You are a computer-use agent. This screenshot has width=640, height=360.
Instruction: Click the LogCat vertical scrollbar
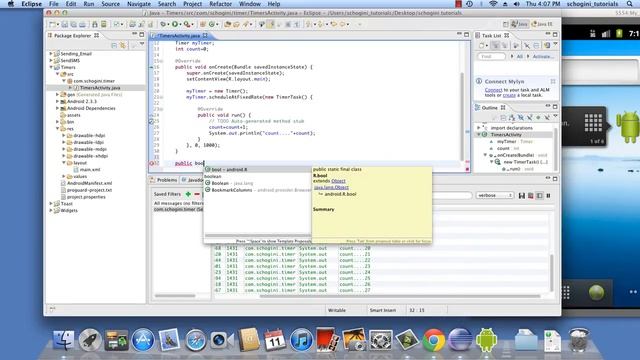[551, 272]
